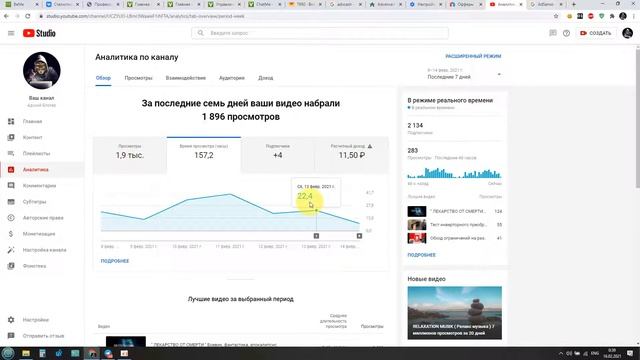Click the YouTube Studio logo

pyautogui.click(x=39, y=33)
